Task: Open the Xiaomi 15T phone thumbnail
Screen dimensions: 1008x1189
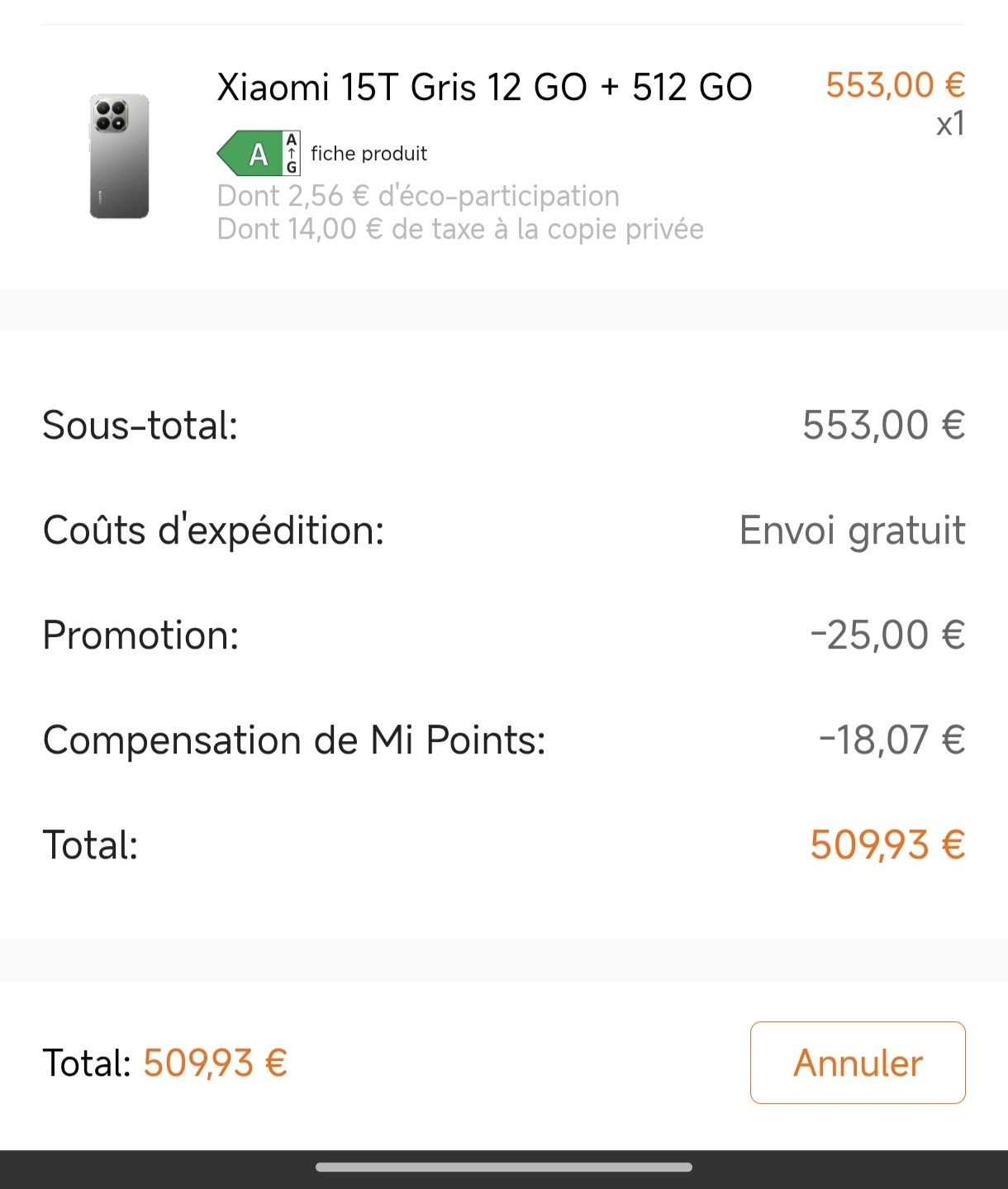Action: click(x=120, y=156)
